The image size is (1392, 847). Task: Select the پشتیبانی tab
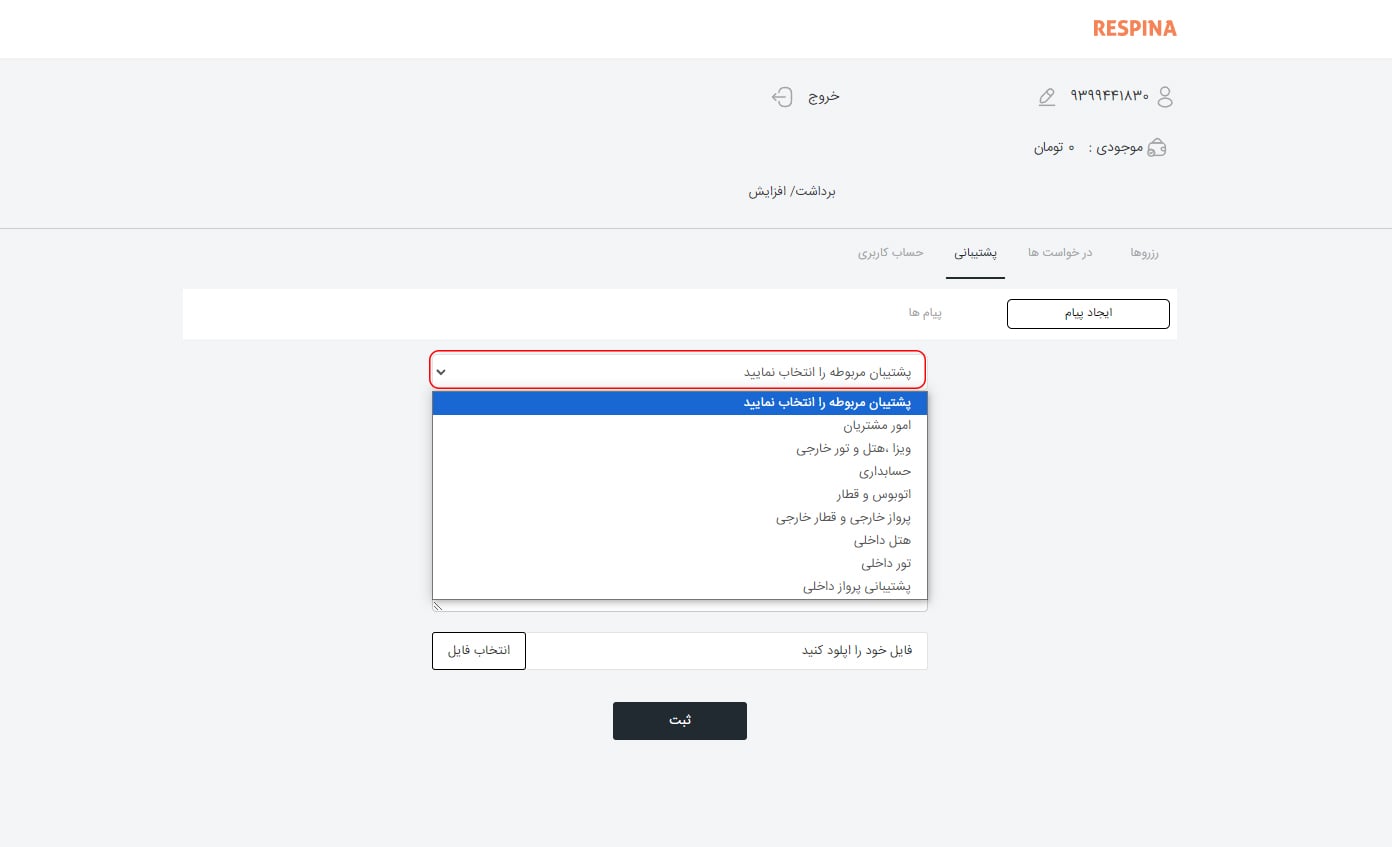[x=975, y=253]
